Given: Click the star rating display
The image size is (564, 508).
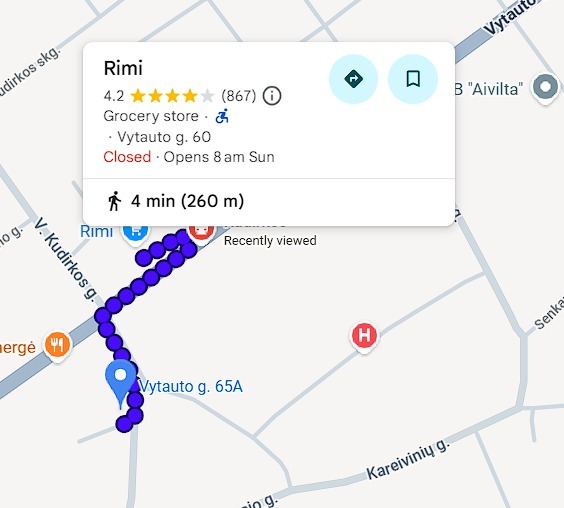Looking at the screenshot, I should click(x=172, y=96).
